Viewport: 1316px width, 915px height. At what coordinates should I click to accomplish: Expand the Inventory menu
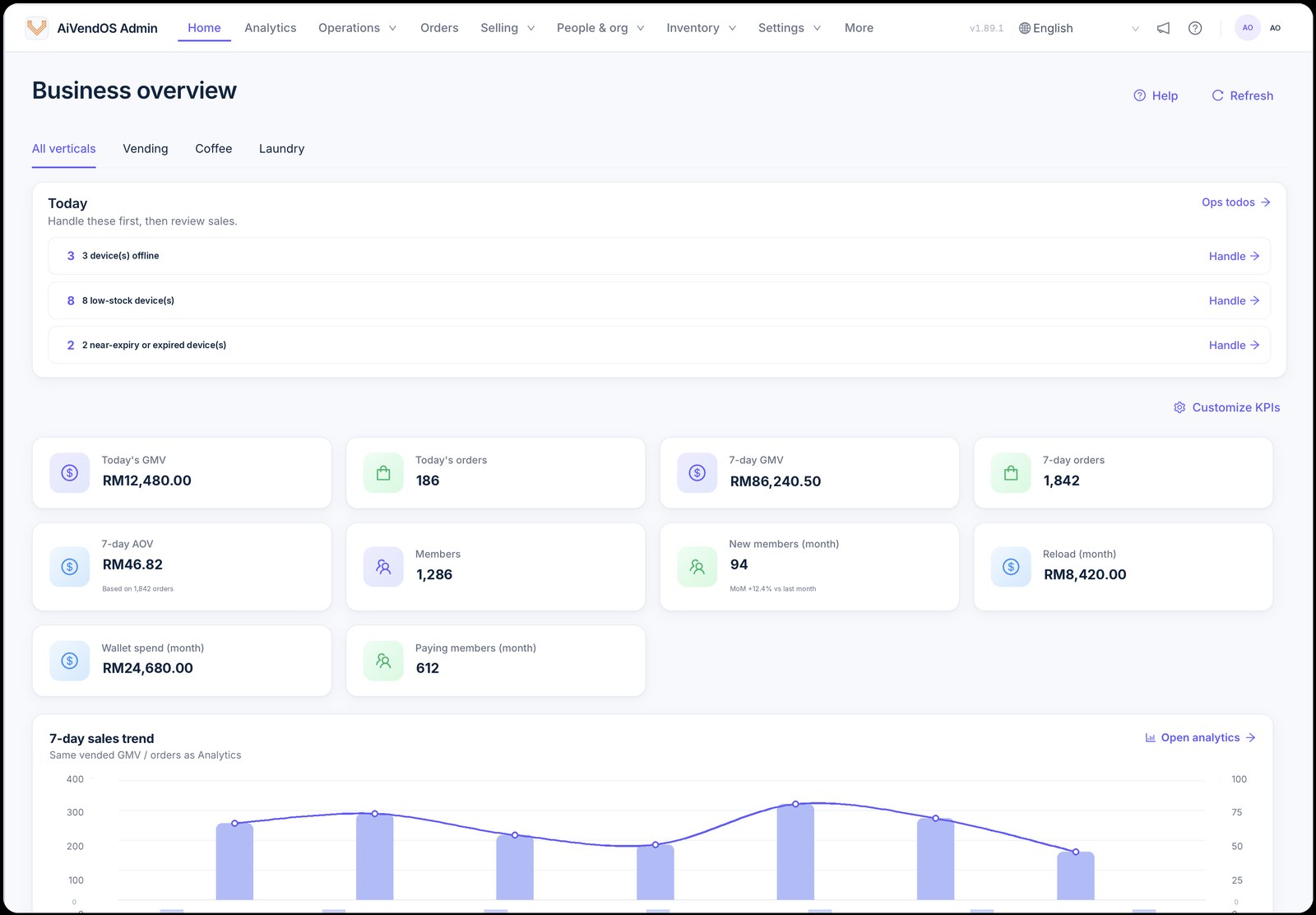point(701,28)
